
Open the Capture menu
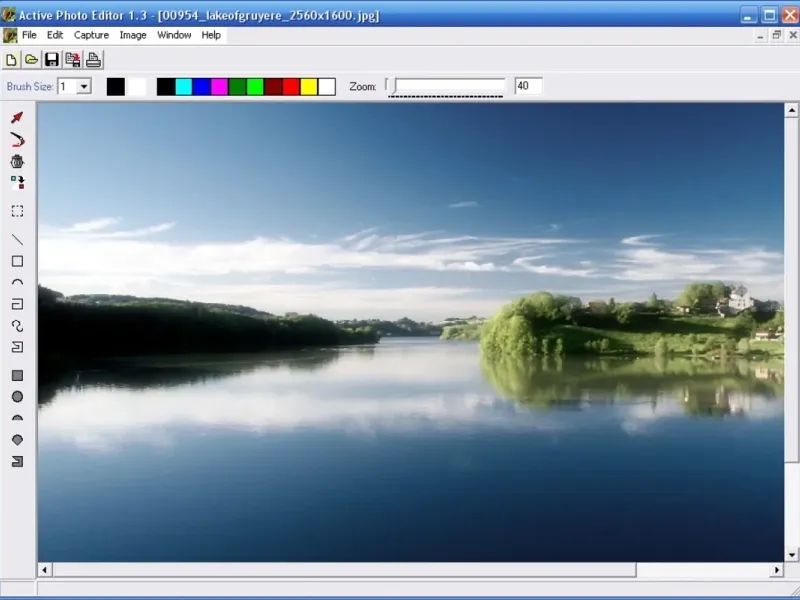coord(91,35)
